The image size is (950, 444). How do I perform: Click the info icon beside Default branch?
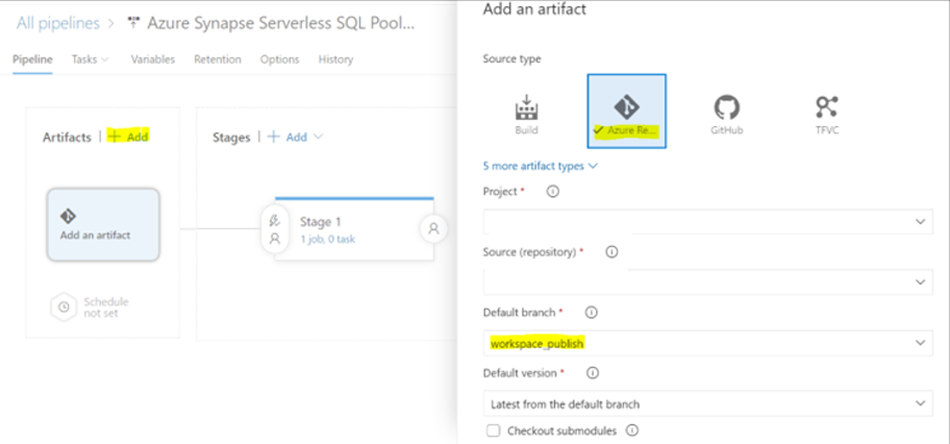(x=591, y=313)
